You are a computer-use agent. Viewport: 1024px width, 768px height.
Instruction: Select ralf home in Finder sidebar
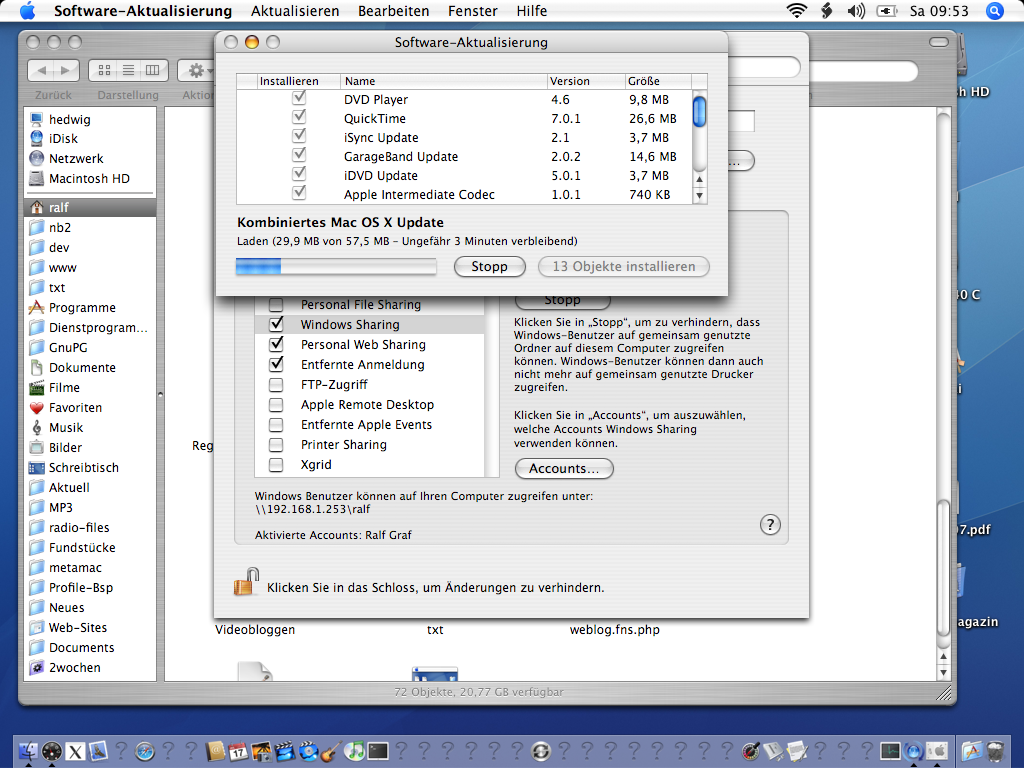coord(90,207)
